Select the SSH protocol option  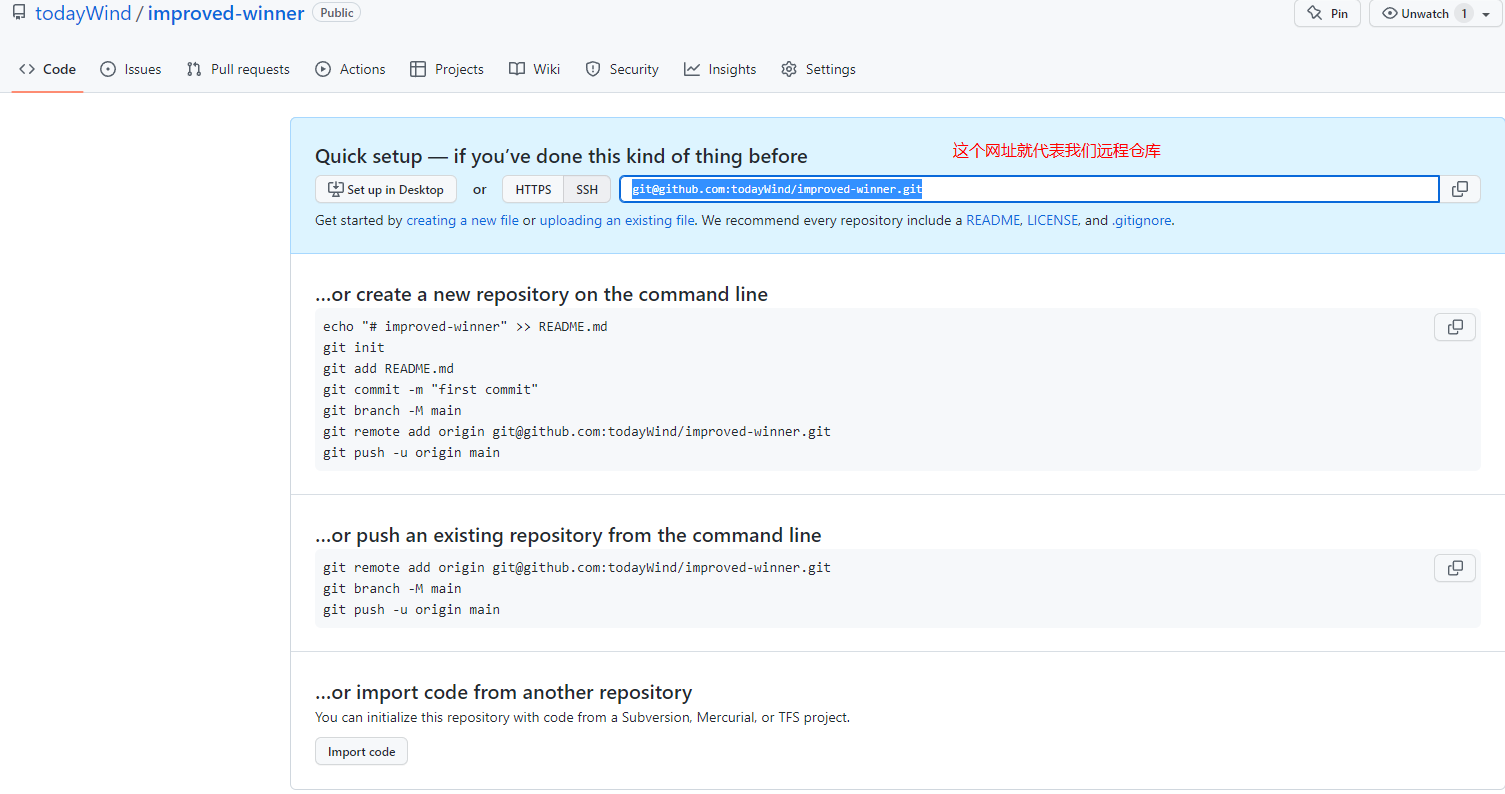click(587, 189)
